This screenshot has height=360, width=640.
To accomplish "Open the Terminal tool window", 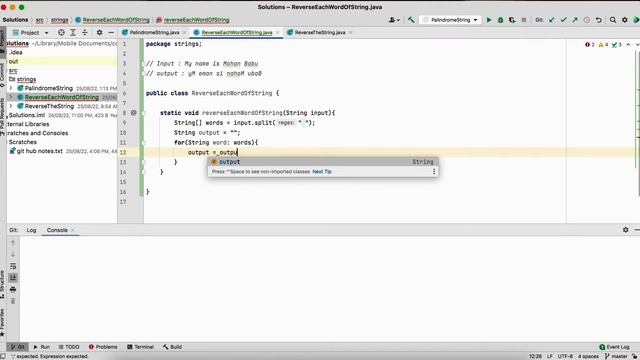I will pos(140,347).
